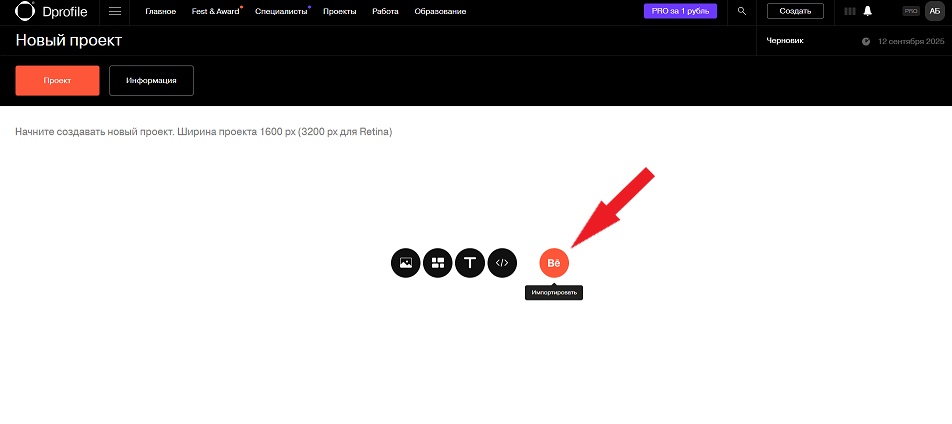Viewport: 952px width, 424px height.
Task: Open Специалисты menu item
Action: (281, 12)
